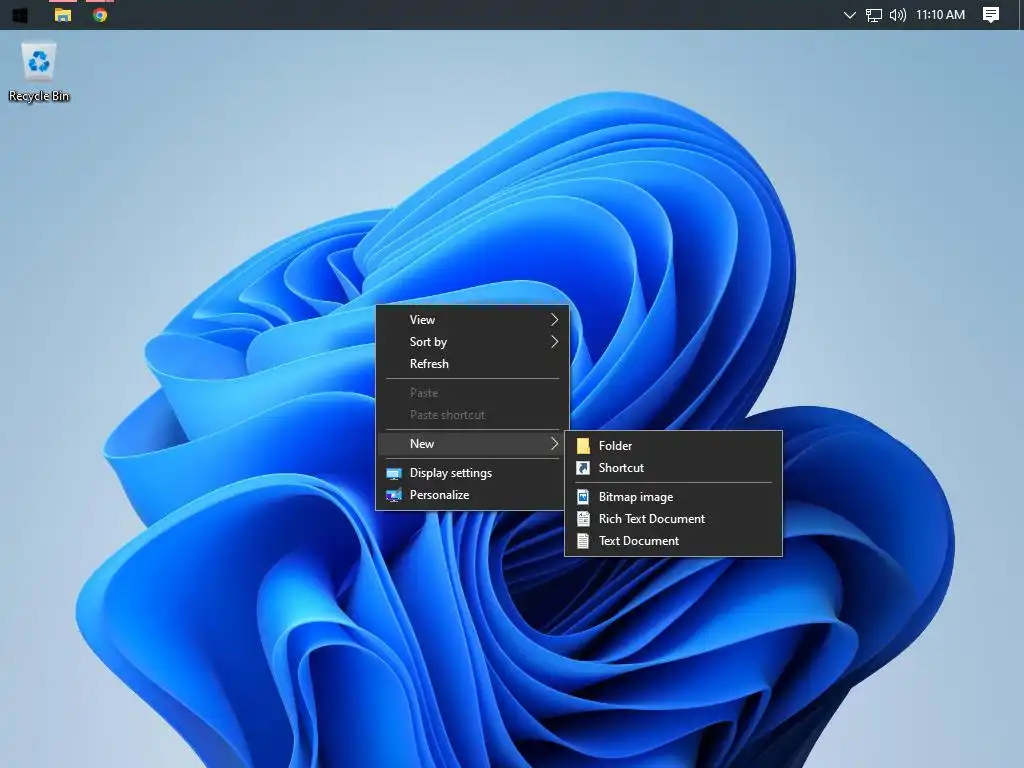The height and width of the screenshot is (768, 1024).
Task: Click the yellow Folder icon in submenu
Action: (583, 446)
